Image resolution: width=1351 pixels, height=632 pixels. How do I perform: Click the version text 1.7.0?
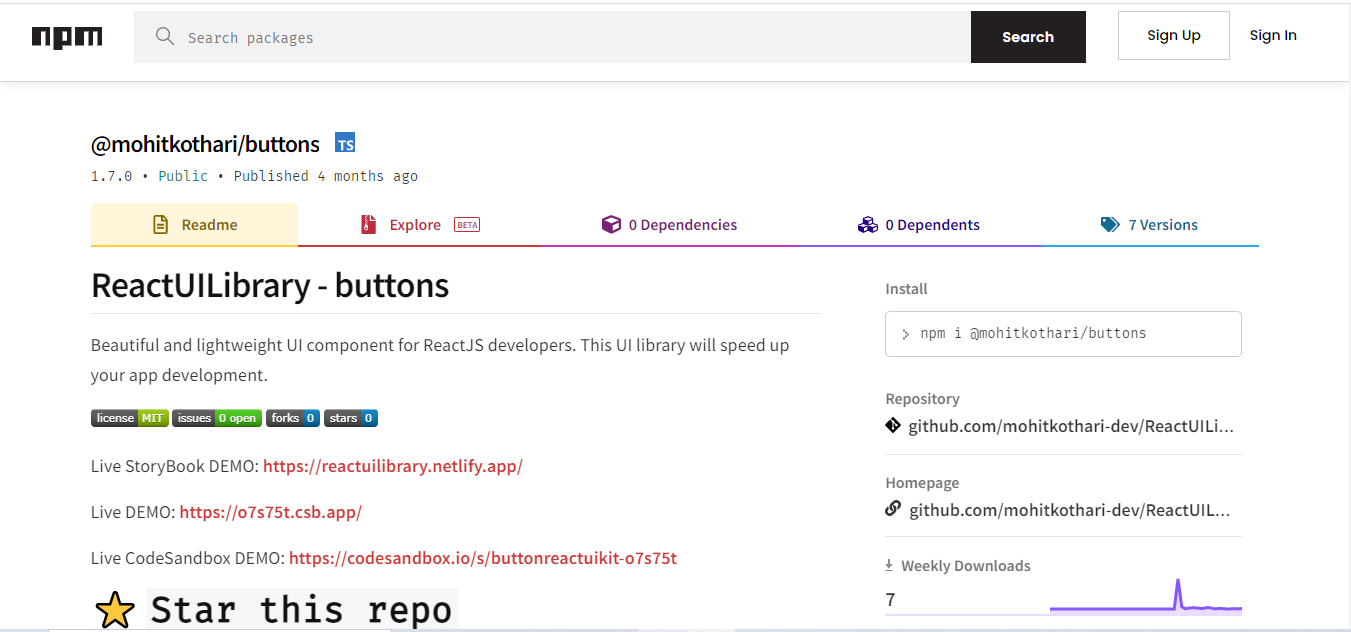(x=112, y=176)
